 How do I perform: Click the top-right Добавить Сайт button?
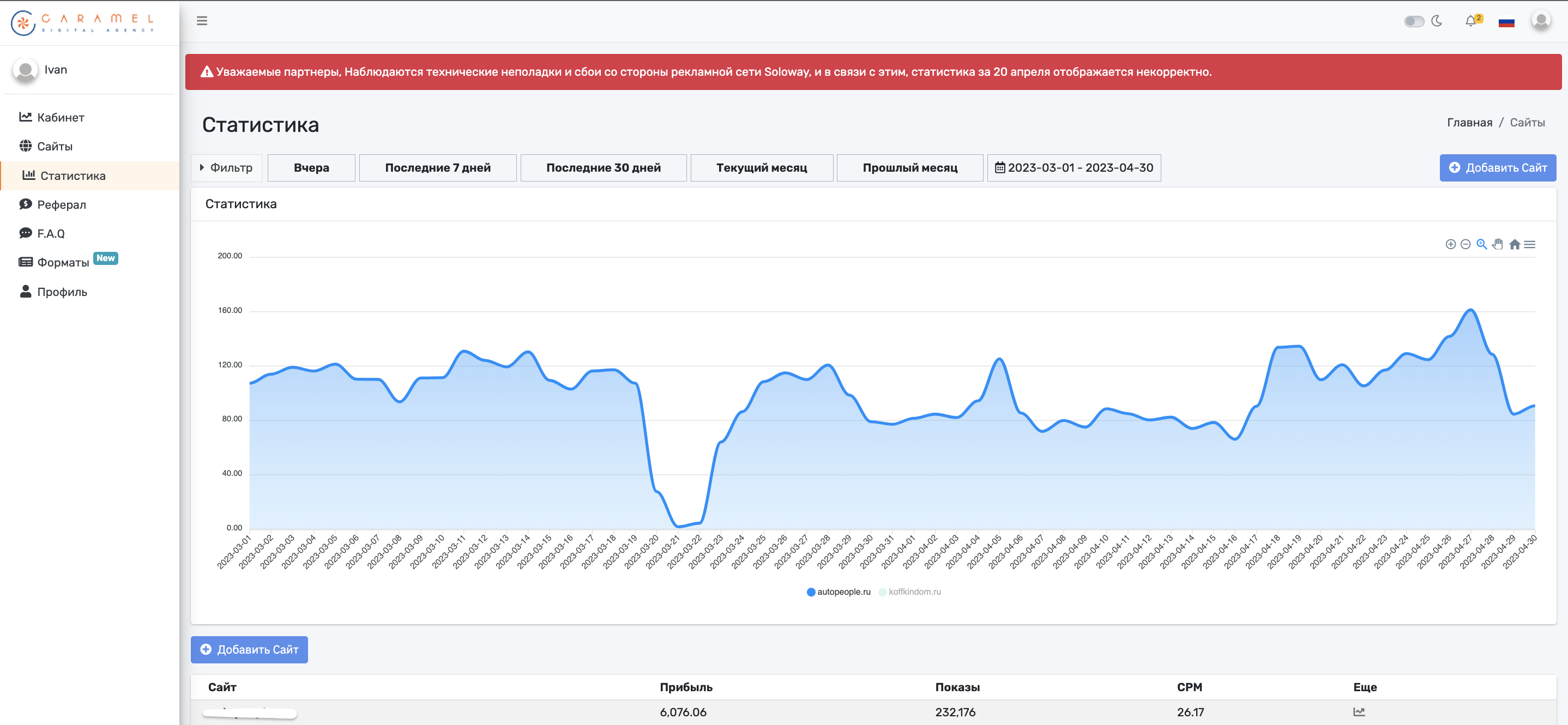click(1497, 167)
